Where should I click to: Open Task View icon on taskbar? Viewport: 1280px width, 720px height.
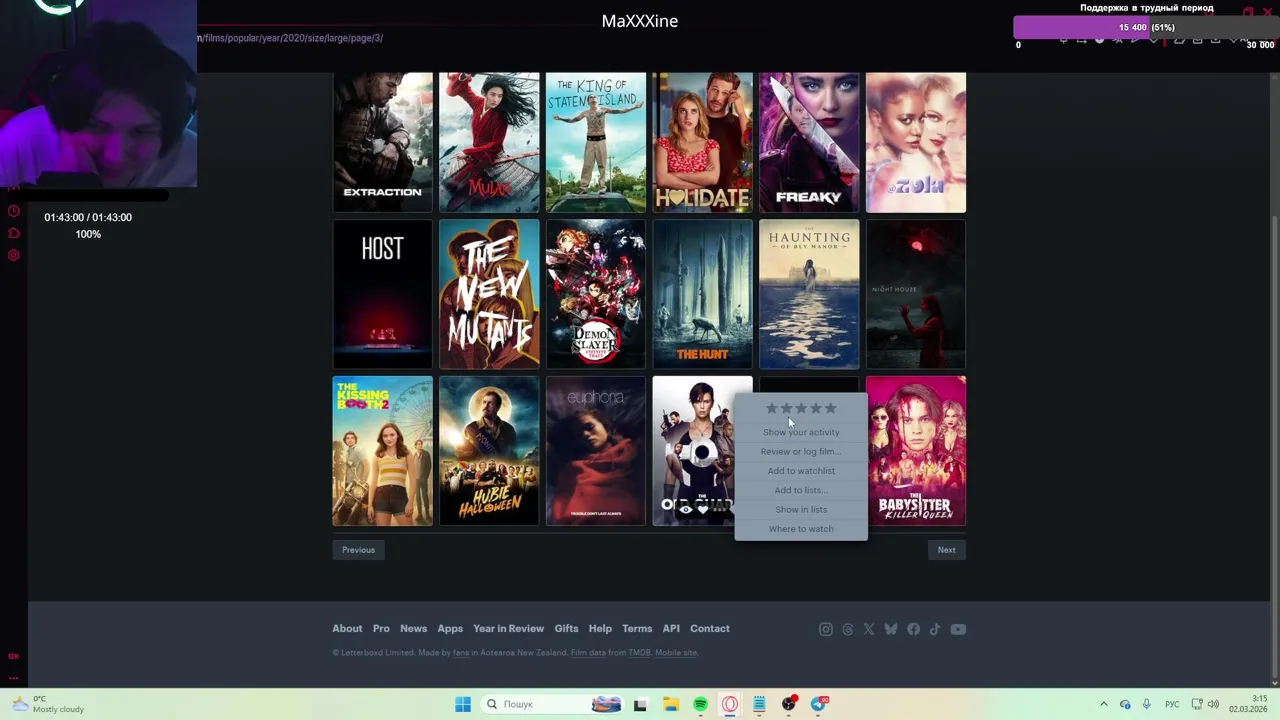[640, 704]
